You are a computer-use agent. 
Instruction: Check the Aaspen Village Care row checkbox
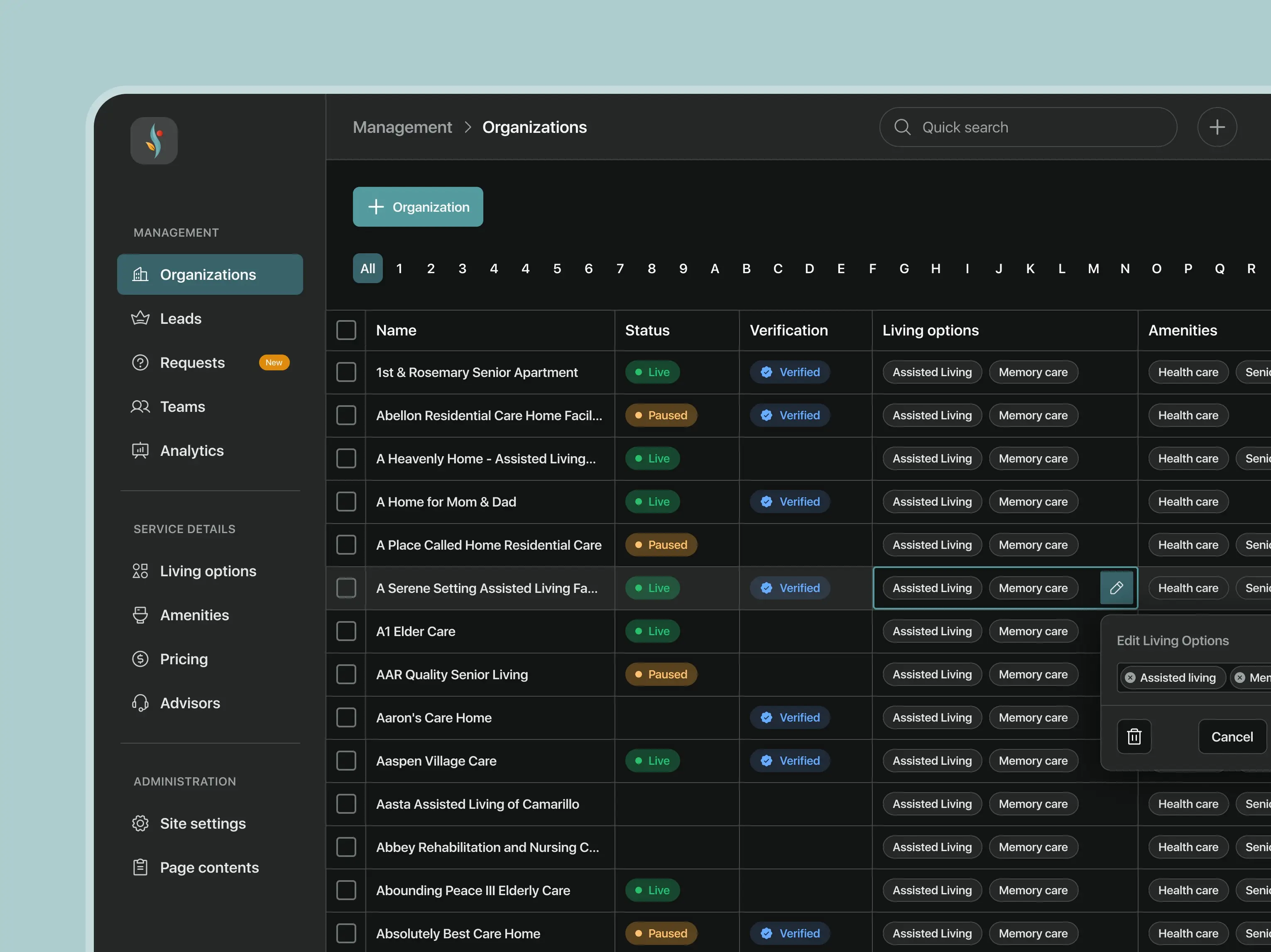pos(346,761)
